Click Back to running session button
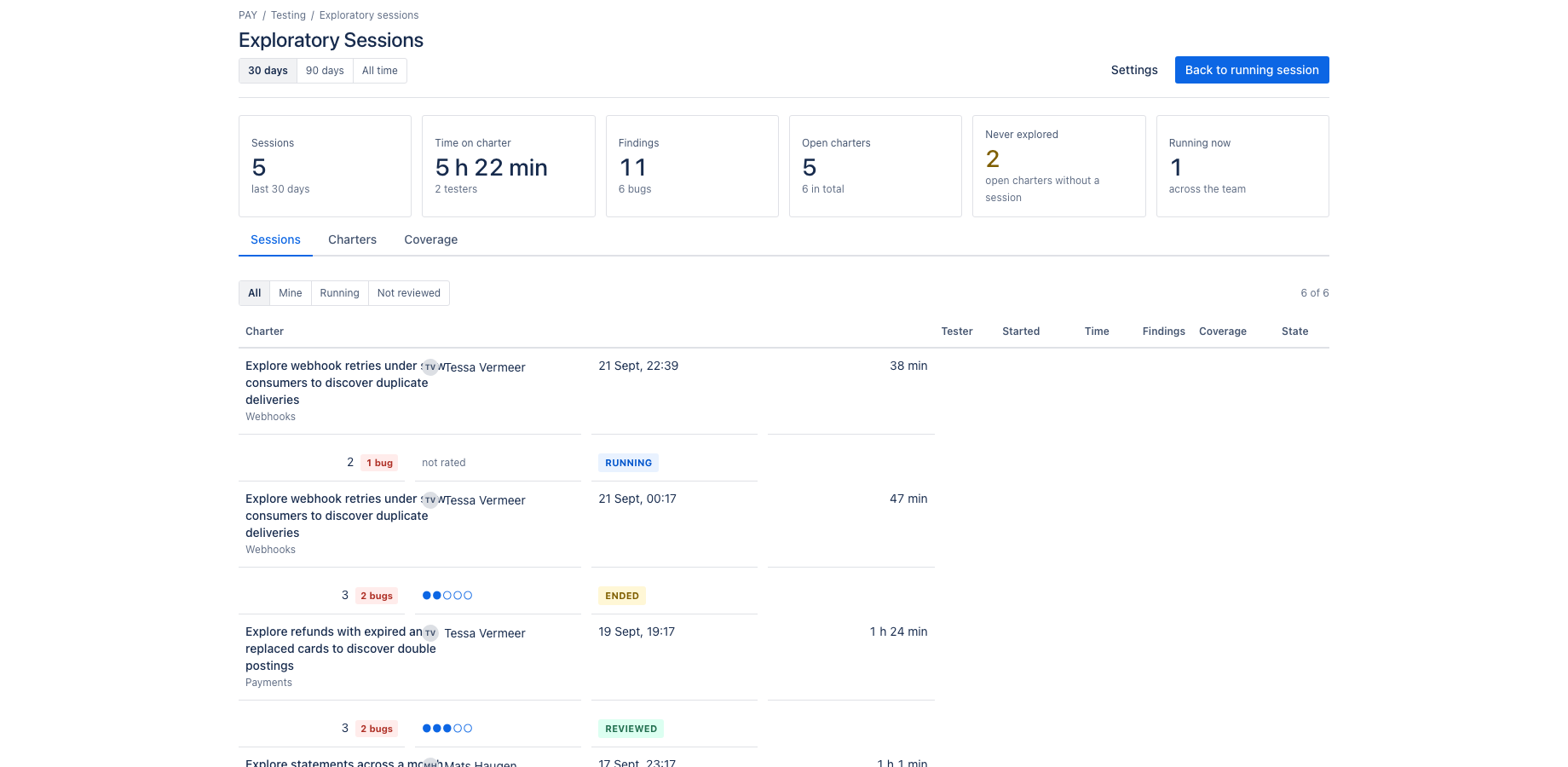 coord(1252,70)
